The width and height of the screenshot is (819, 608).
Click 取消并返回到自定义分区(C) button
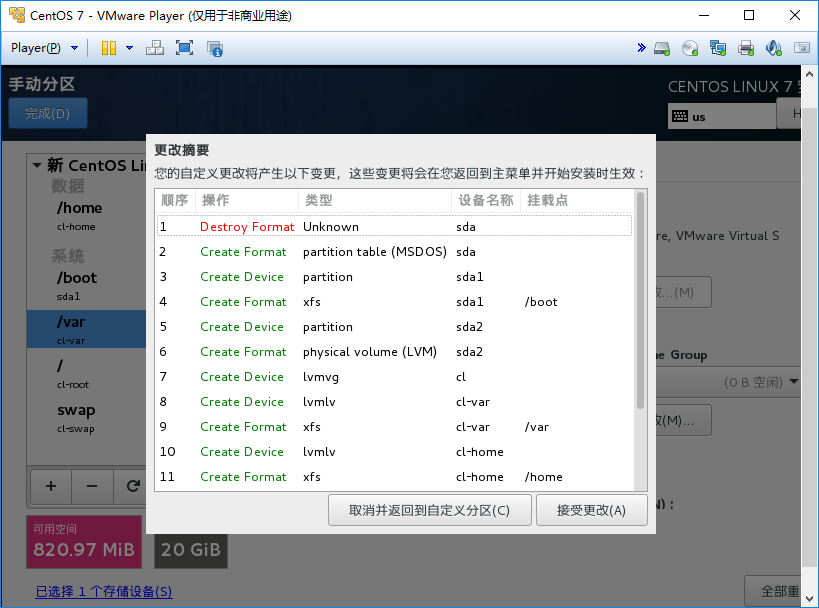[x=429, y=510]
